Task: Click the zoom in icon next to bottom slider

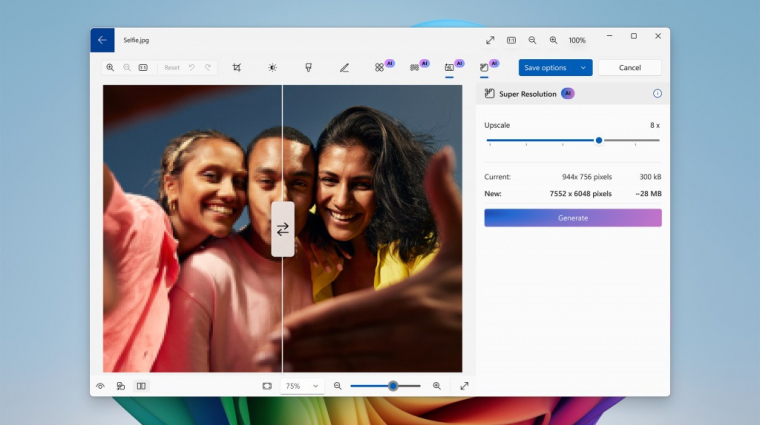Action: point(437,386)
